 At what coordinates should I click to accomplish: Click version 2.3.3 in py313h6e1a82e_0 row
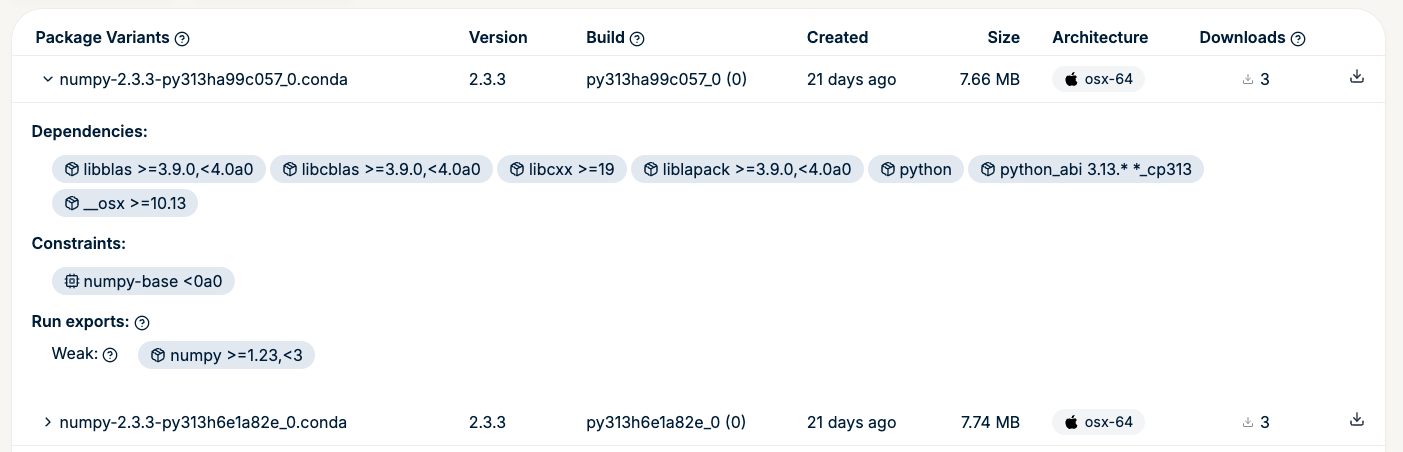pos(487,422)
